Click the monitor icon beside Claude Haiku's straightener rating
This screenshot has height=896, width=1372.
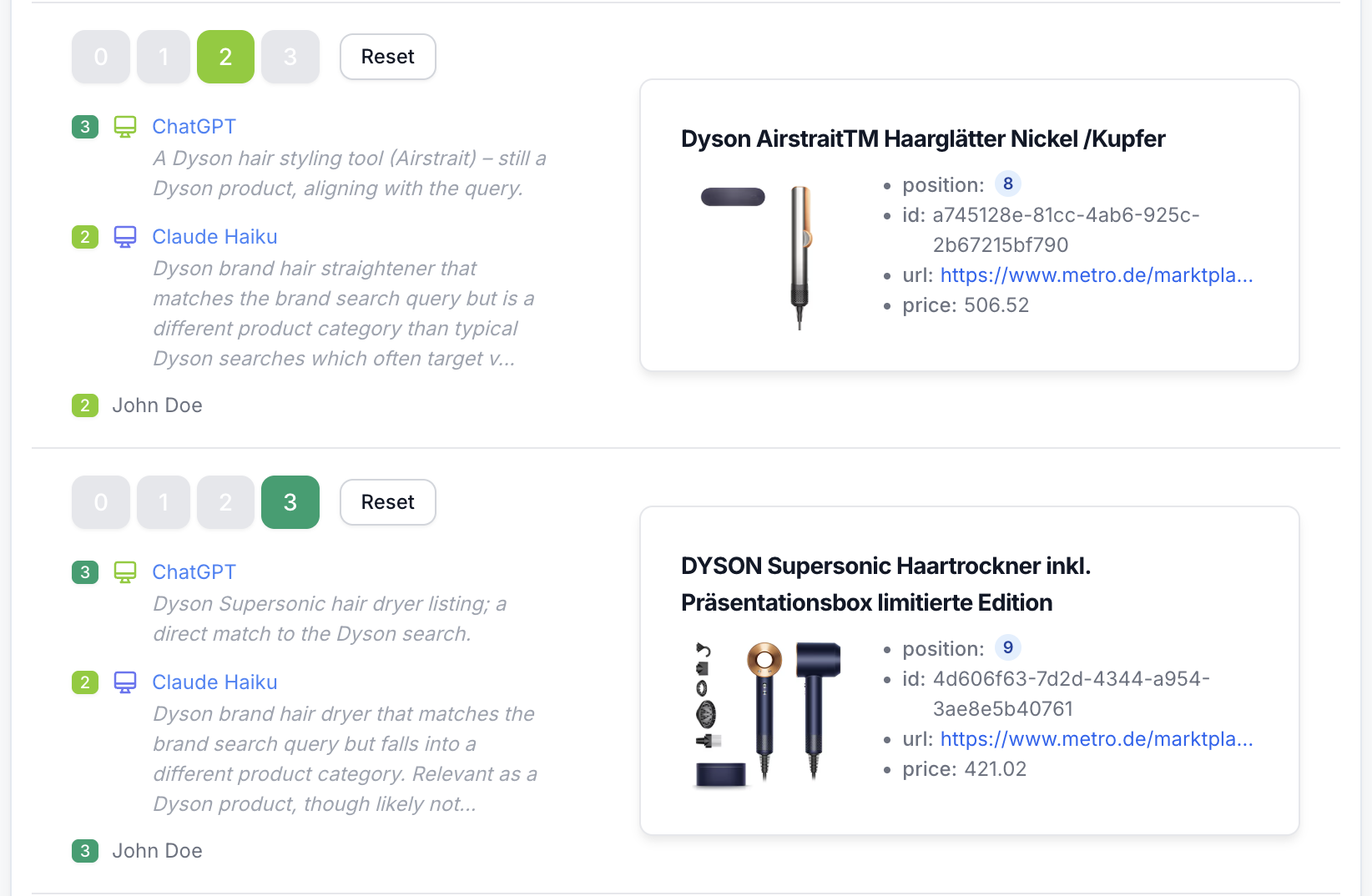coord(125,236)
